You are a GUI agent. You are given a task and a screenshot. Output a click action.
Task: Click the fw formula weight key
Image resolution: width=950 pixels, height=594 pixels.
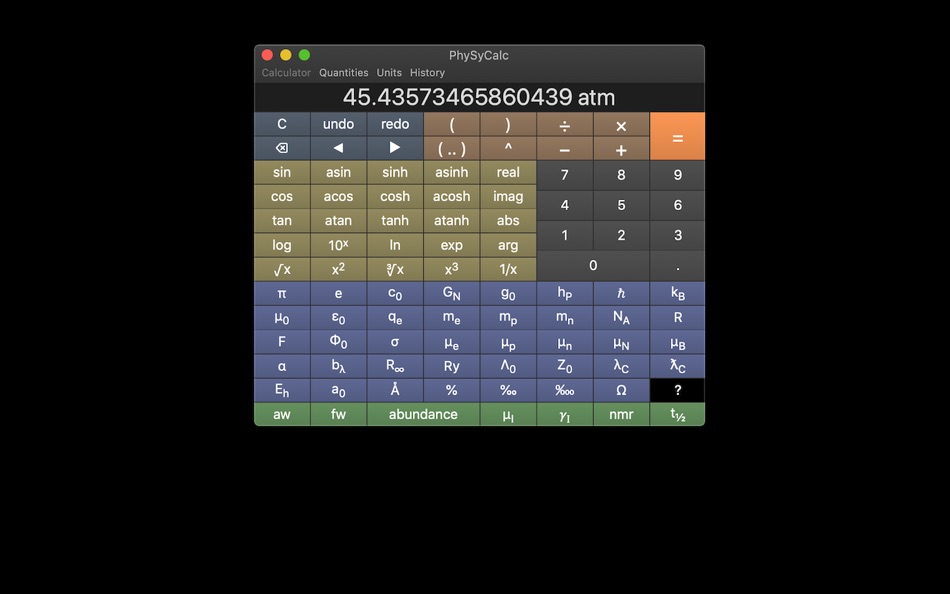338,415
